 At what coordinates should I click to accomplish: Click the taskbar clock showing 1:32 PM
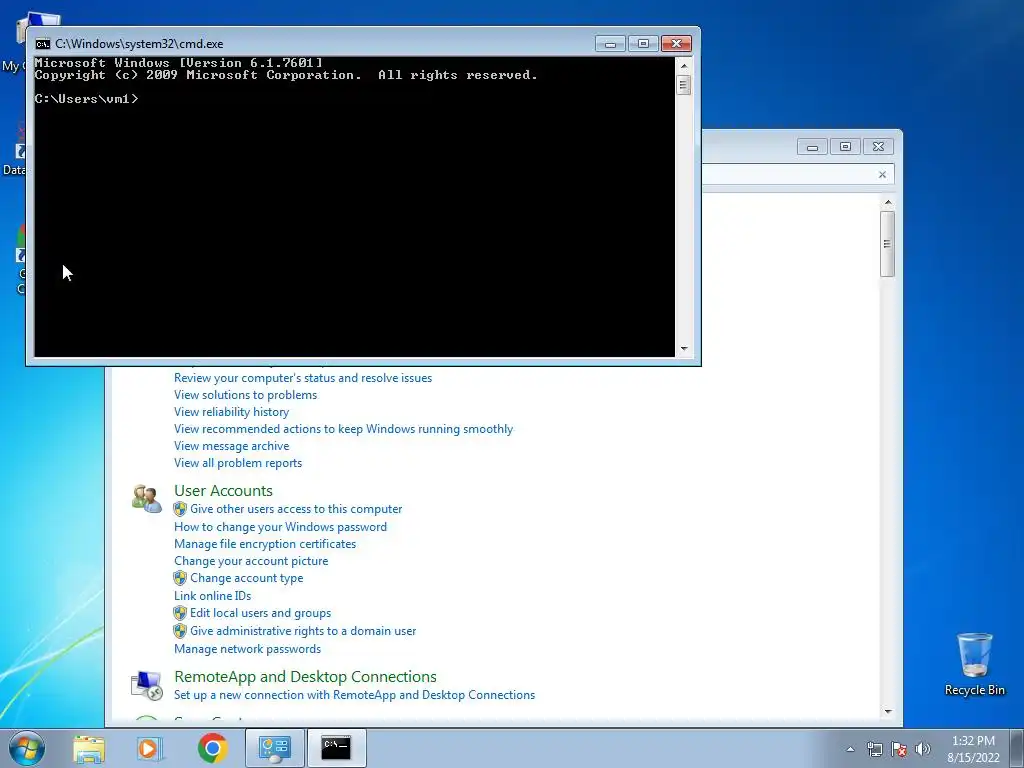pos(973,749)
